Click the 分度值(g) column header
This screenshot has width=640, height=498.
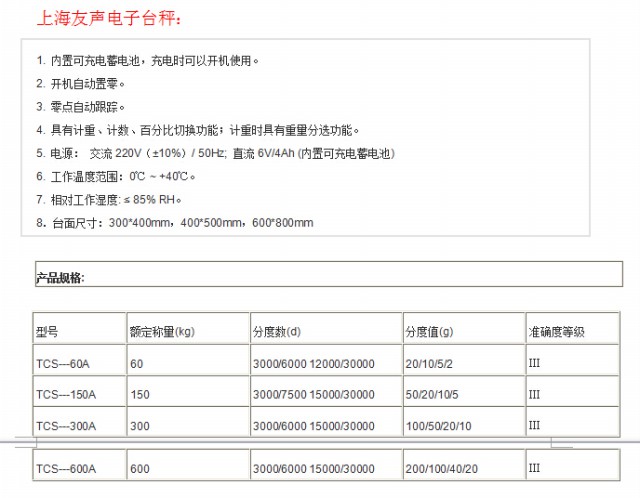tap(429, 331)
